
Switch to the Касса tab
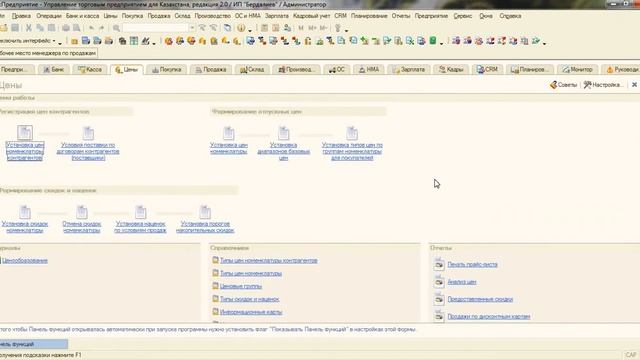[x=90, y=69]
